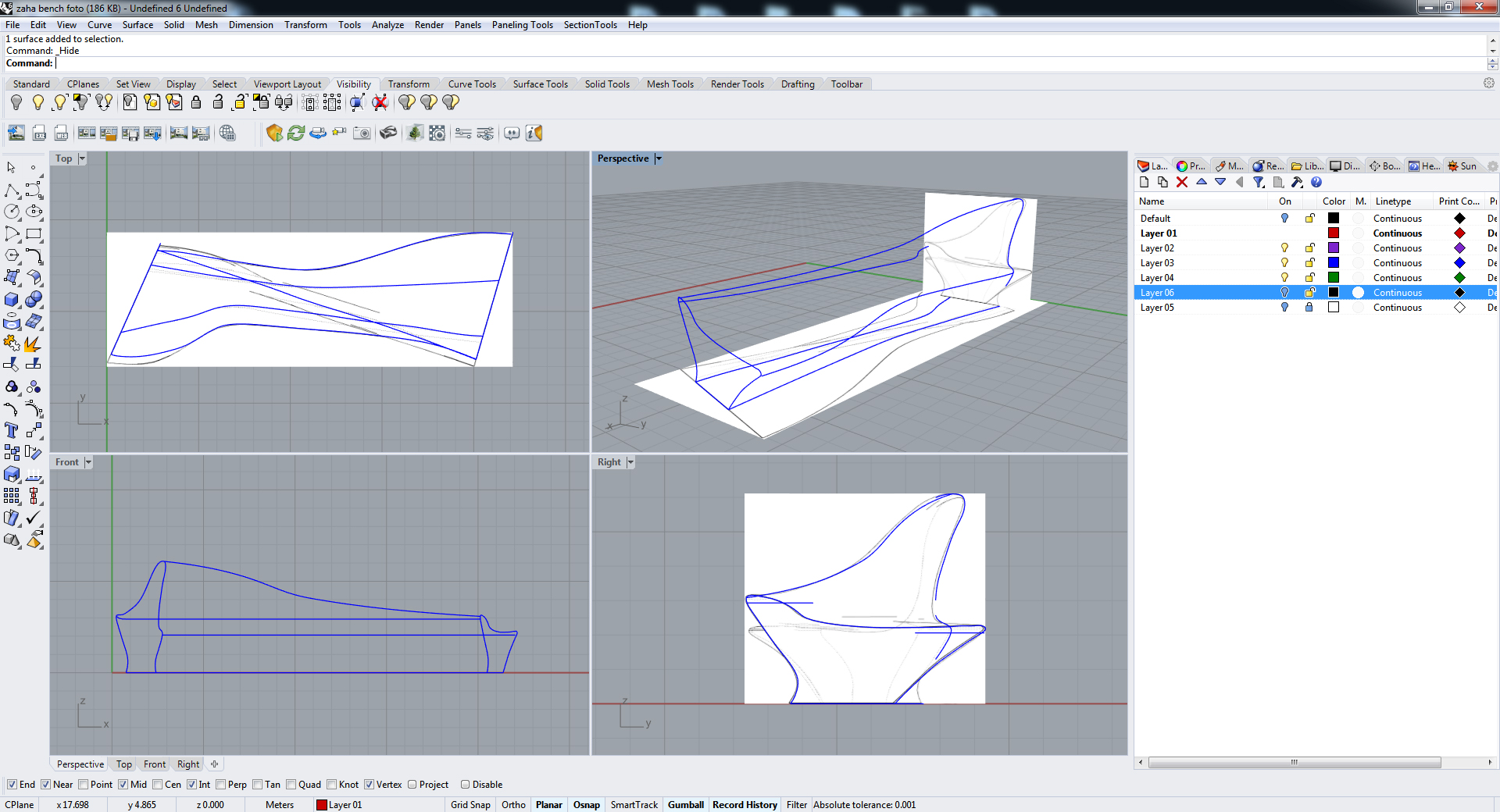Open the Top viewport dropdown arrow

(82, 158)
